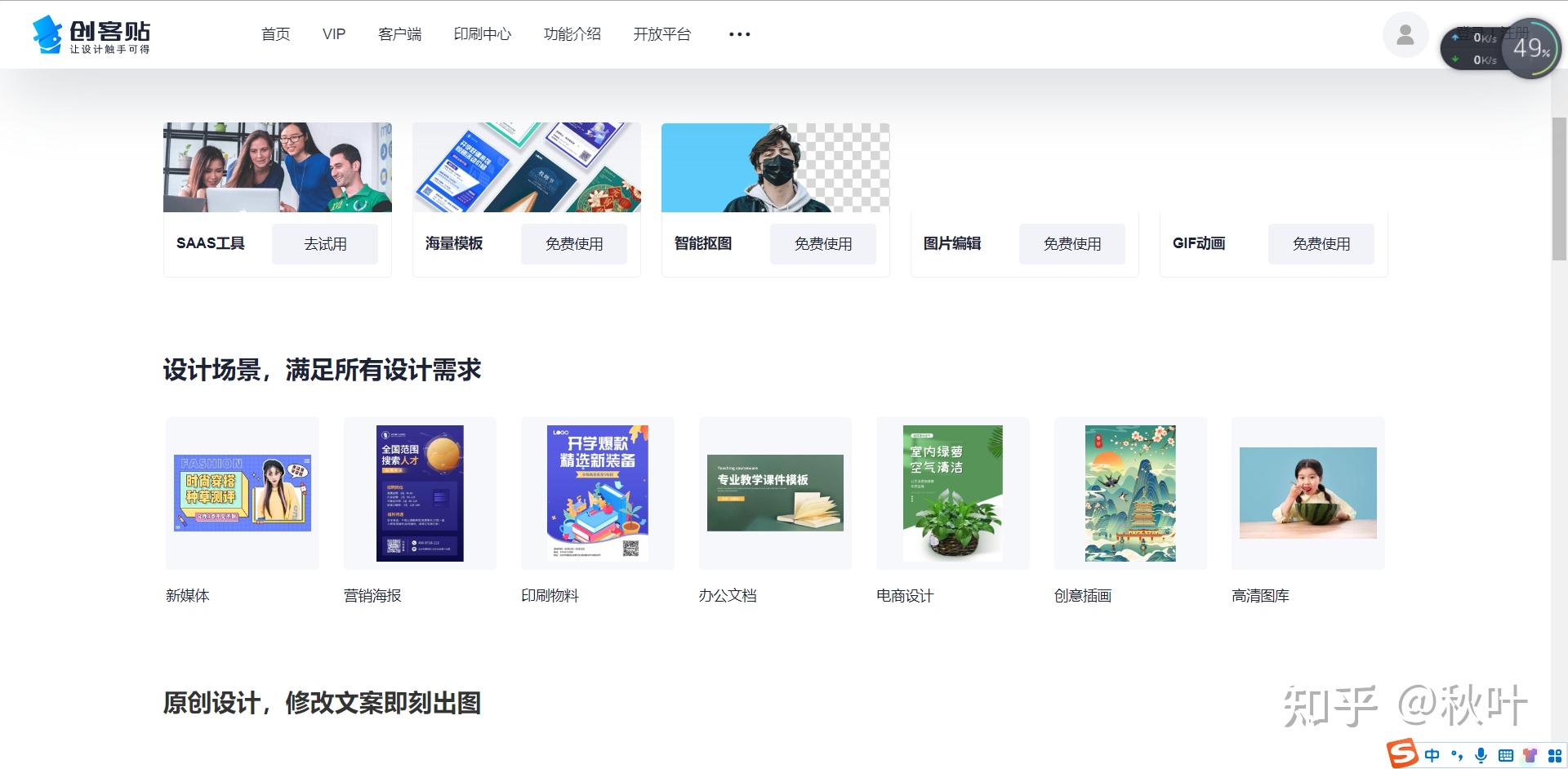Image resolution: width=1568 pixels, height=769 pixels.
Task: Open the 创意插画 illustration thumbnail
Action: 1130,493
